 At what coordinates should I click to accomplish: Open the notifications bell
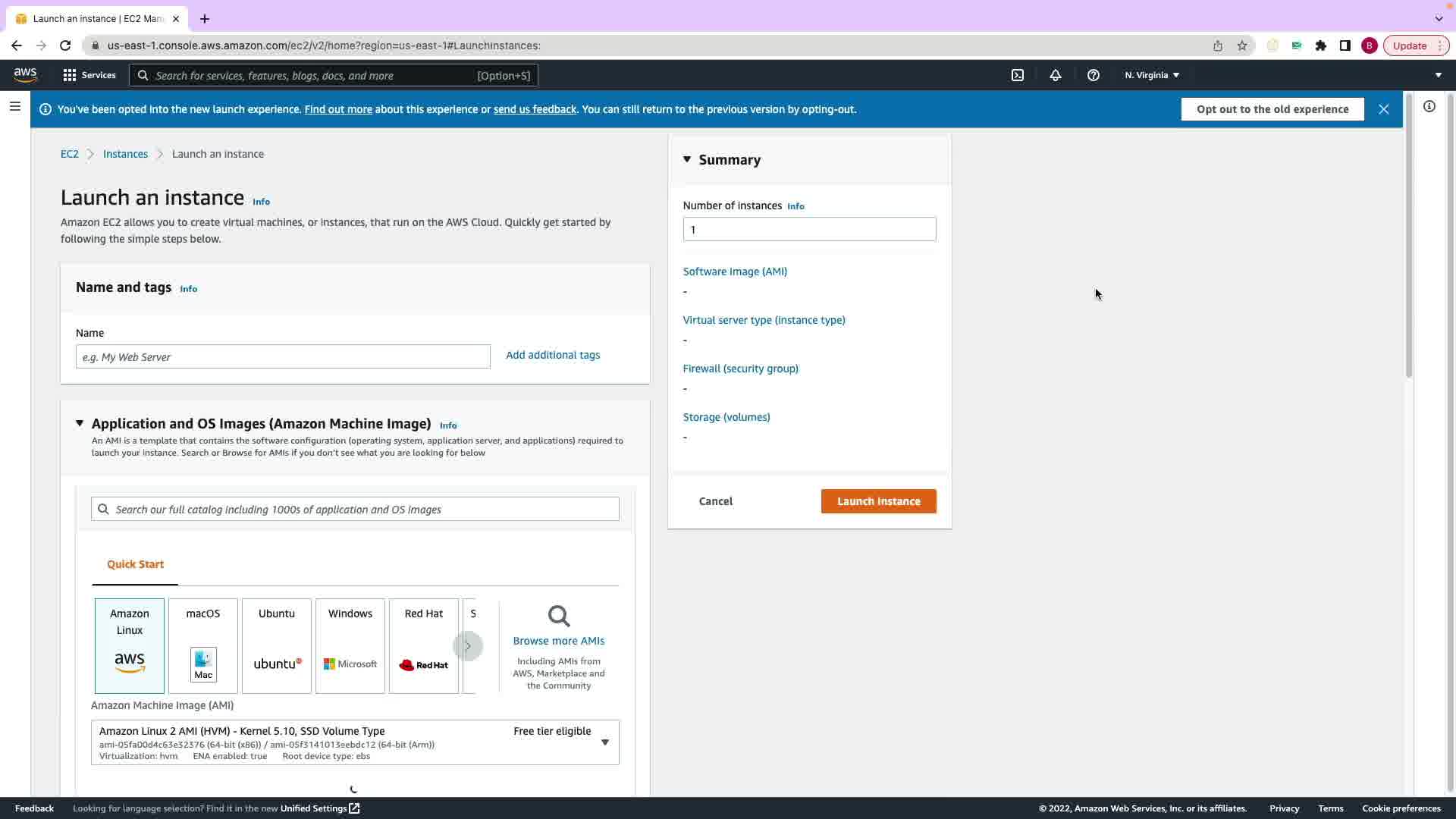click(x=1055, y=75)
